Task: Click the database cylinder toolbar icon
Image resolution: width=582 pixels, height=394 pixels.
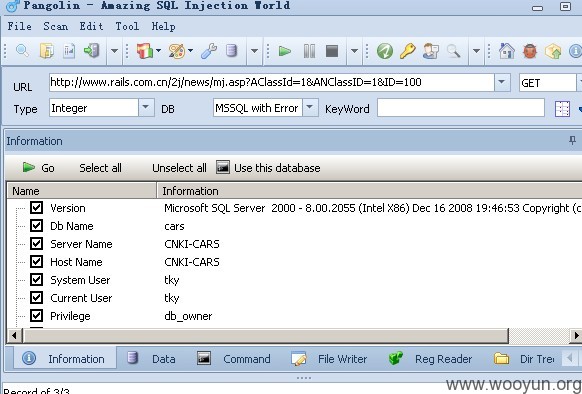Action: [232, 51]
